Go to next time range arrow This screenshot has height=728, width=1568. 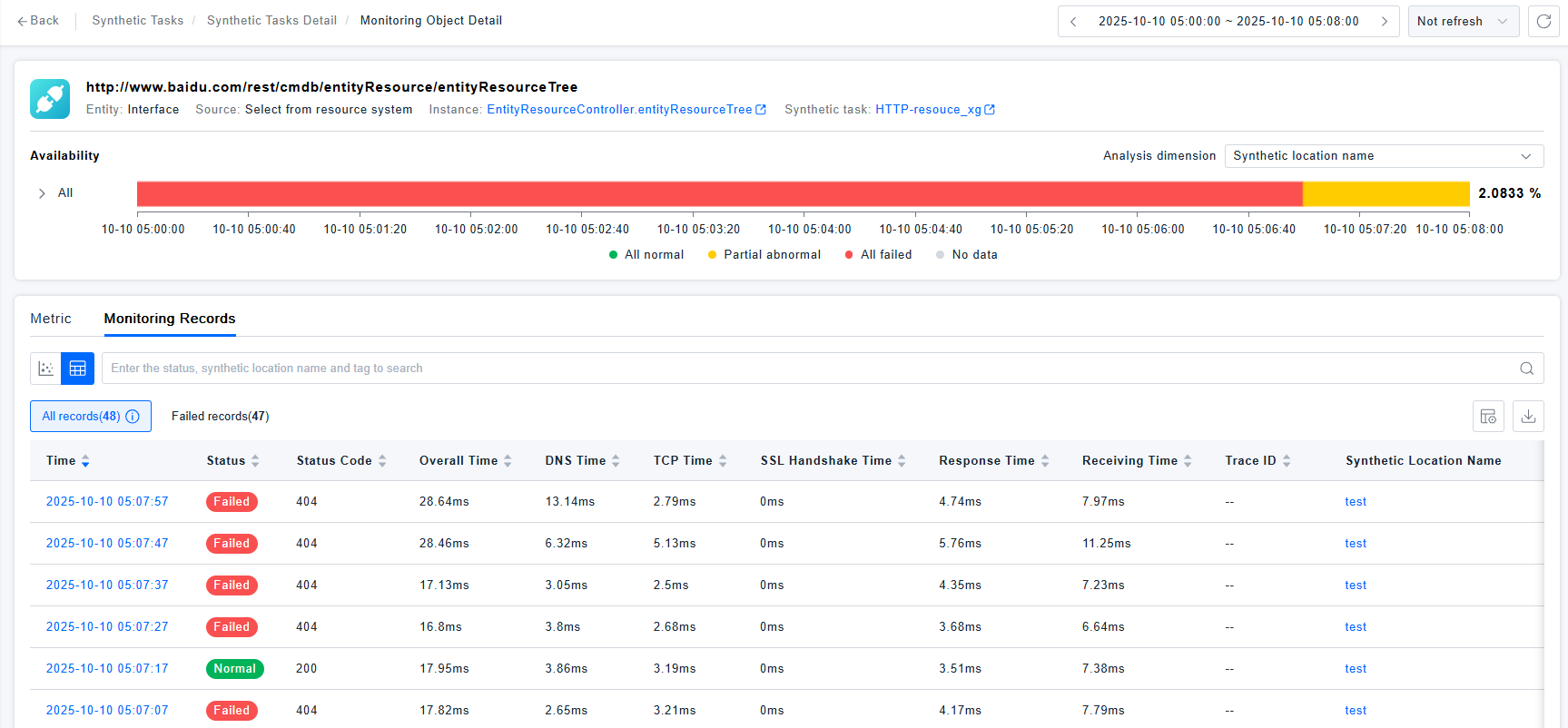pos(1384,22)
